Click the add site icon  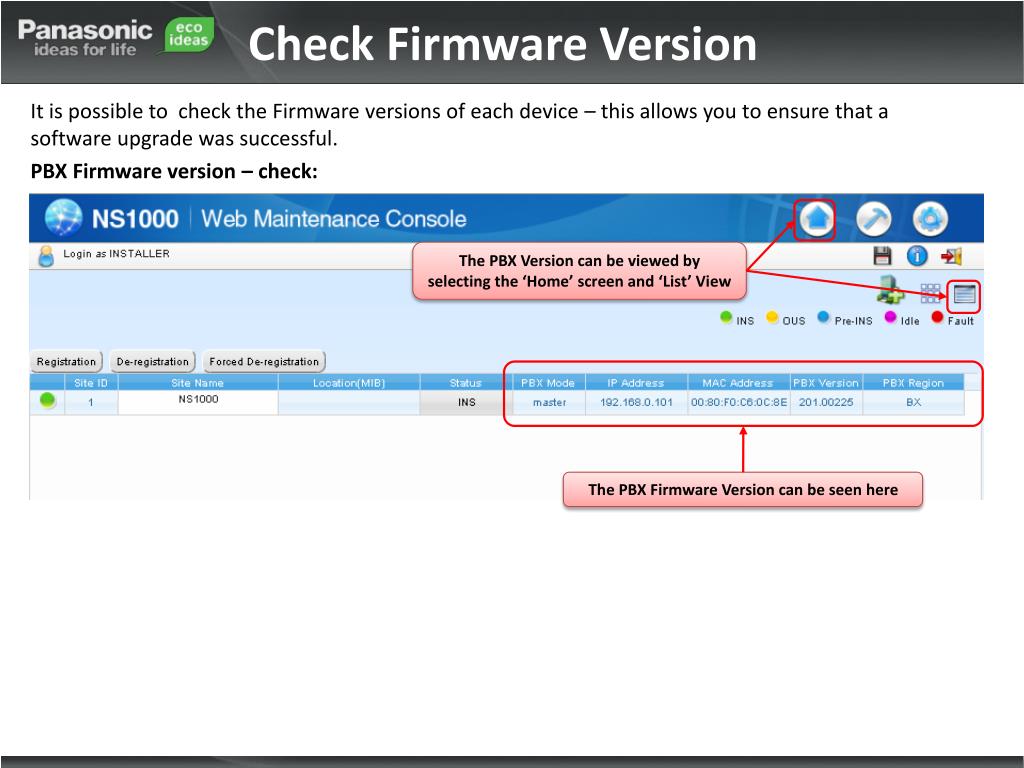(x=890, y=291)
